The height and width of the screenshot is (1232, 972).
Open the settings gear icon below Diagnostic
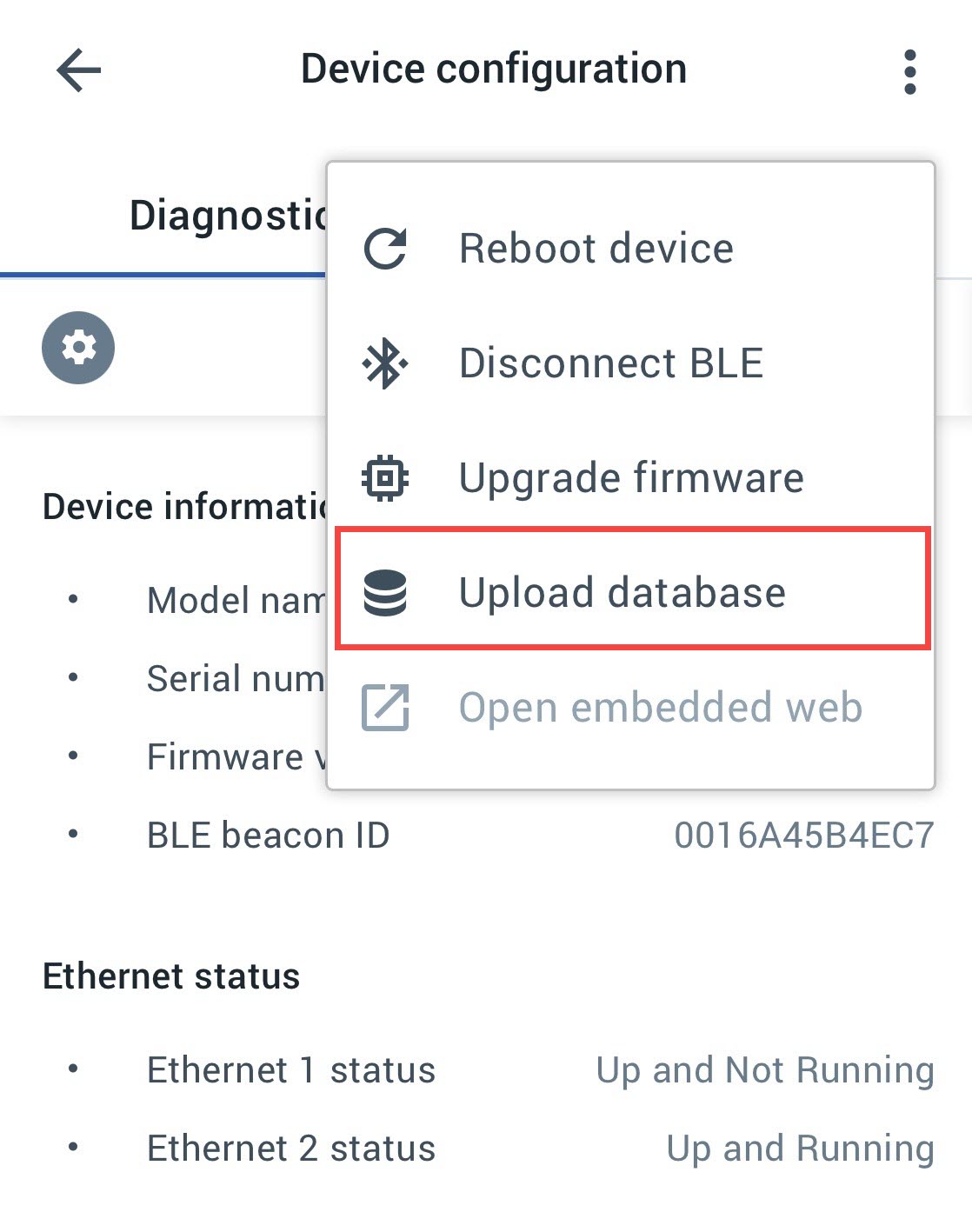[x=78, y=347]
